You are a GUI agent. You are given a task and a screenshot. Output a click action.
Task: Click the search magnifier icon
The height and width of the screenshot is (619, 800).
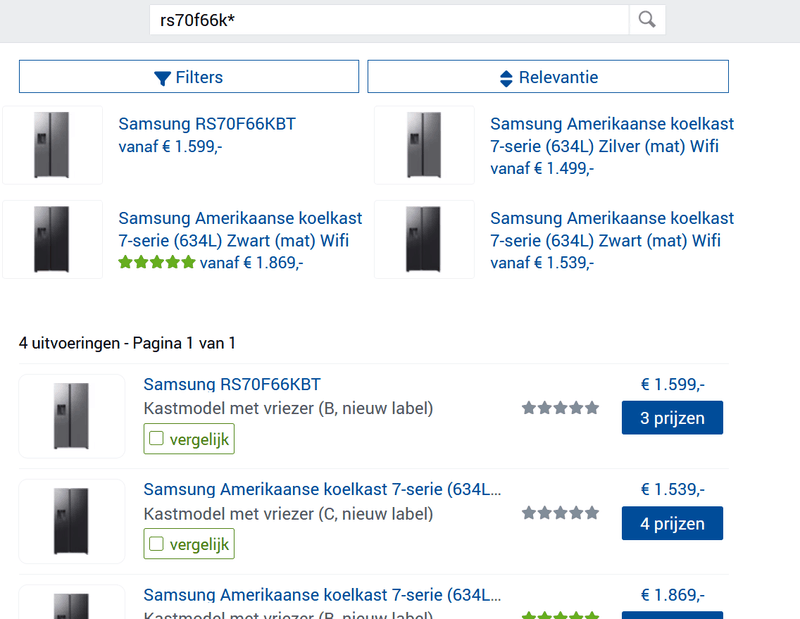pyautogui.click(x=647, y=20)
